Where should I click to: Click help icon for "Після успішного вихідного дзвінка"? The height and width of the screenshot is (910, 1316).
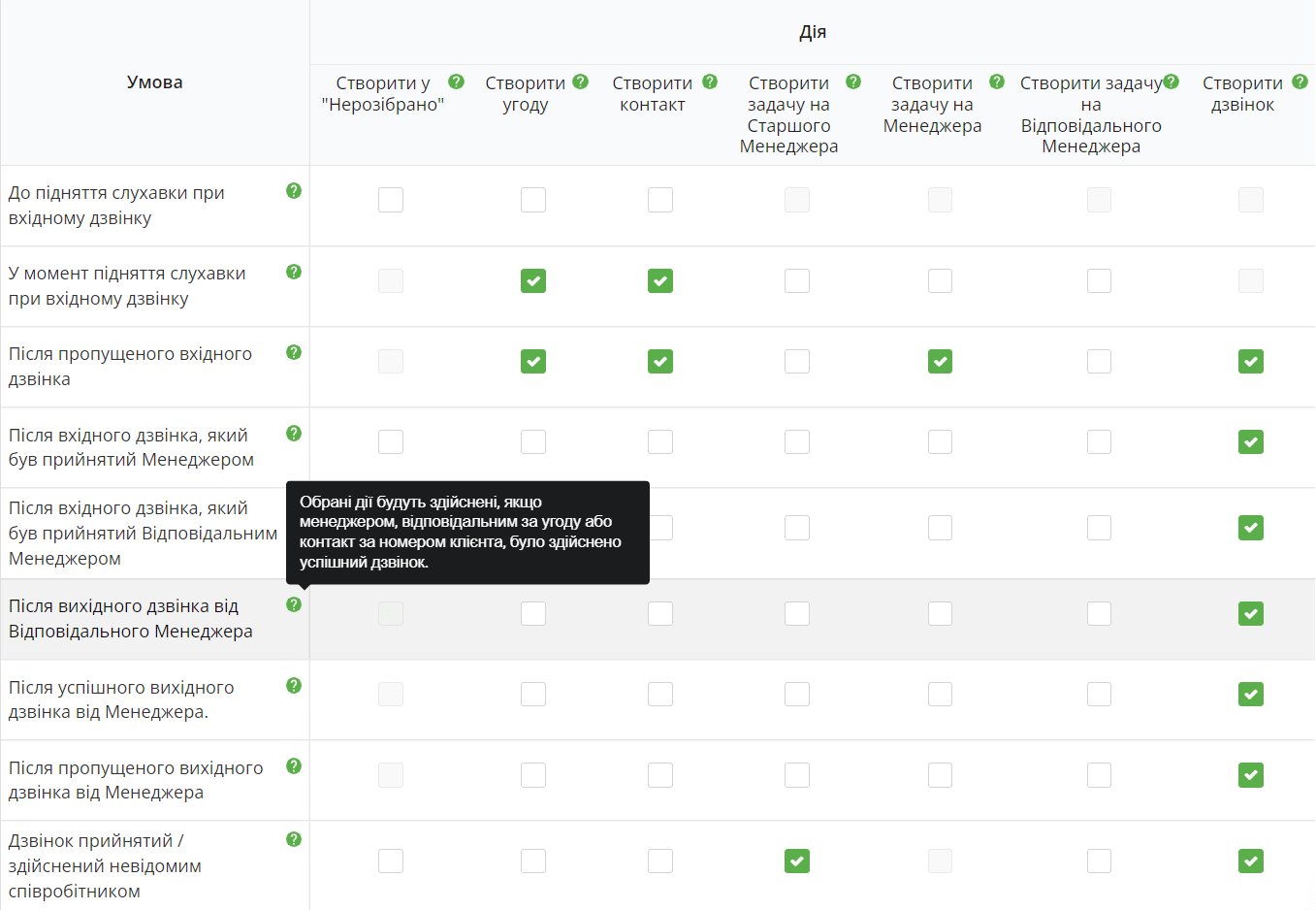(294, 686)
